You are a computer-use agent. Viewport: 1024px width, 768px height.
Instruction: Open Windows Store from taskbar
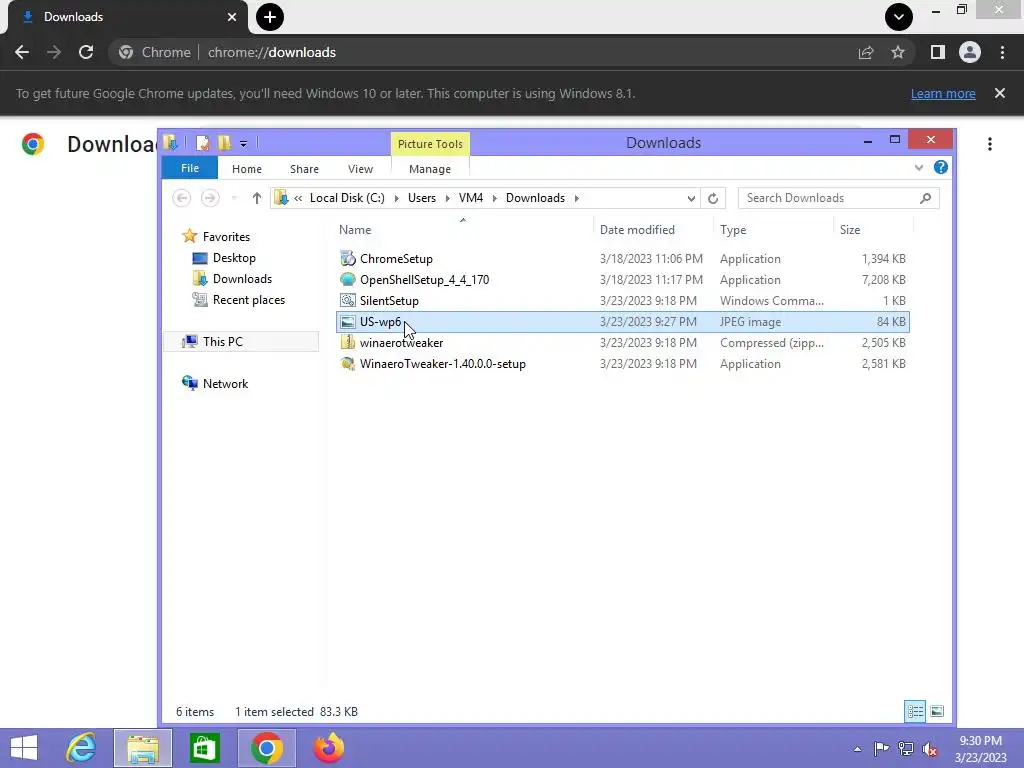coord(204,748)
